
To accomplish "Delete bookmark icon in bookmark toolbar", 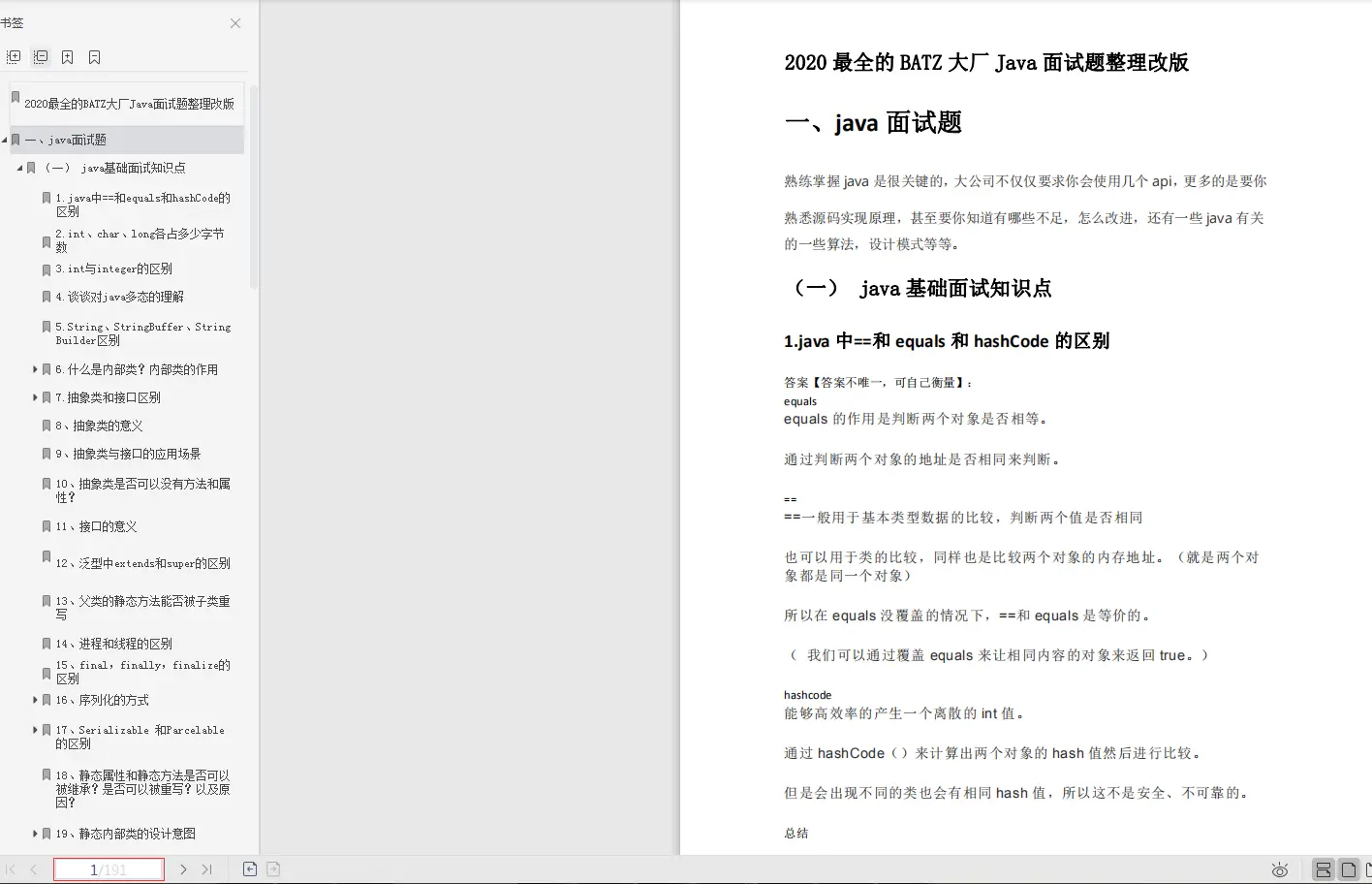I will (95, 57).
